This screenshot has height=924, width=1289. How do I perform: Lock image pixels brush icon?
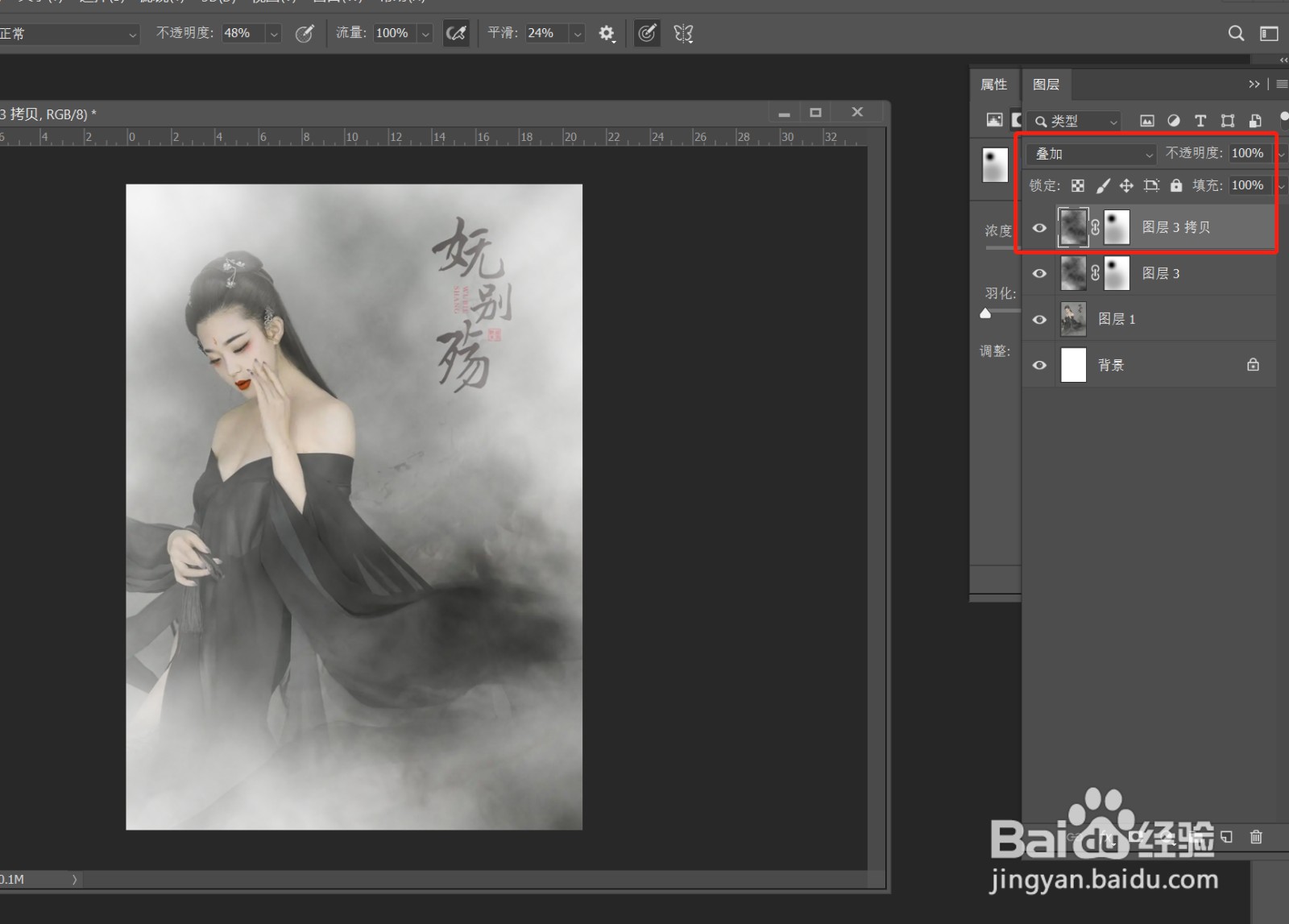[1102, 185]
